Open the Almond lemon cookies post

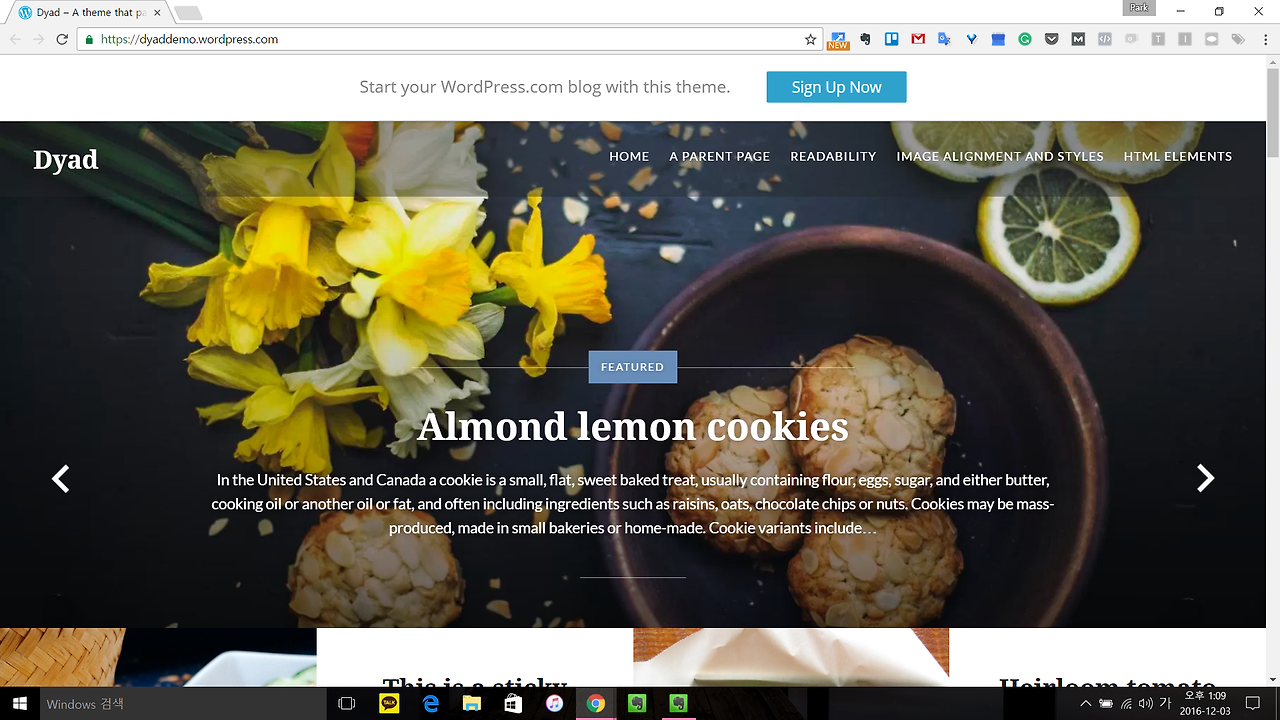pos(633,426)
